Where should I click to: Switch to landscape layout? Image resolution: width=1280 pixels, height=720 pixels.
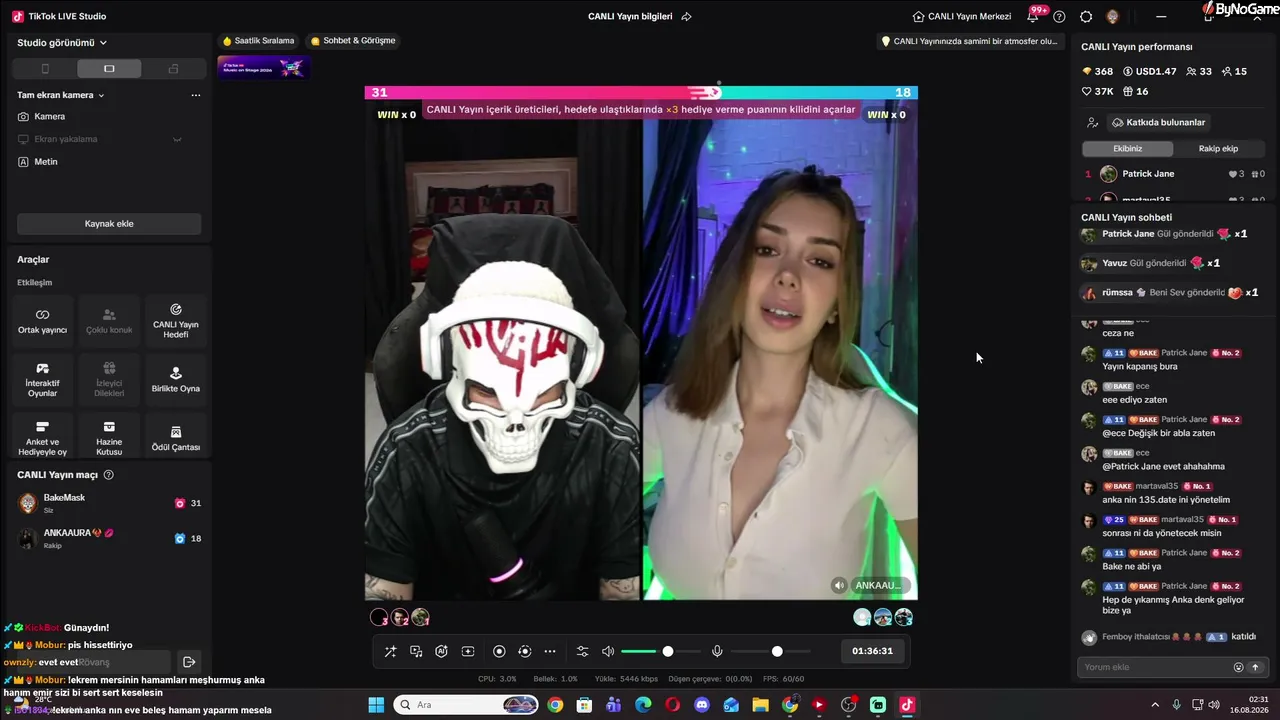(109, 69)
